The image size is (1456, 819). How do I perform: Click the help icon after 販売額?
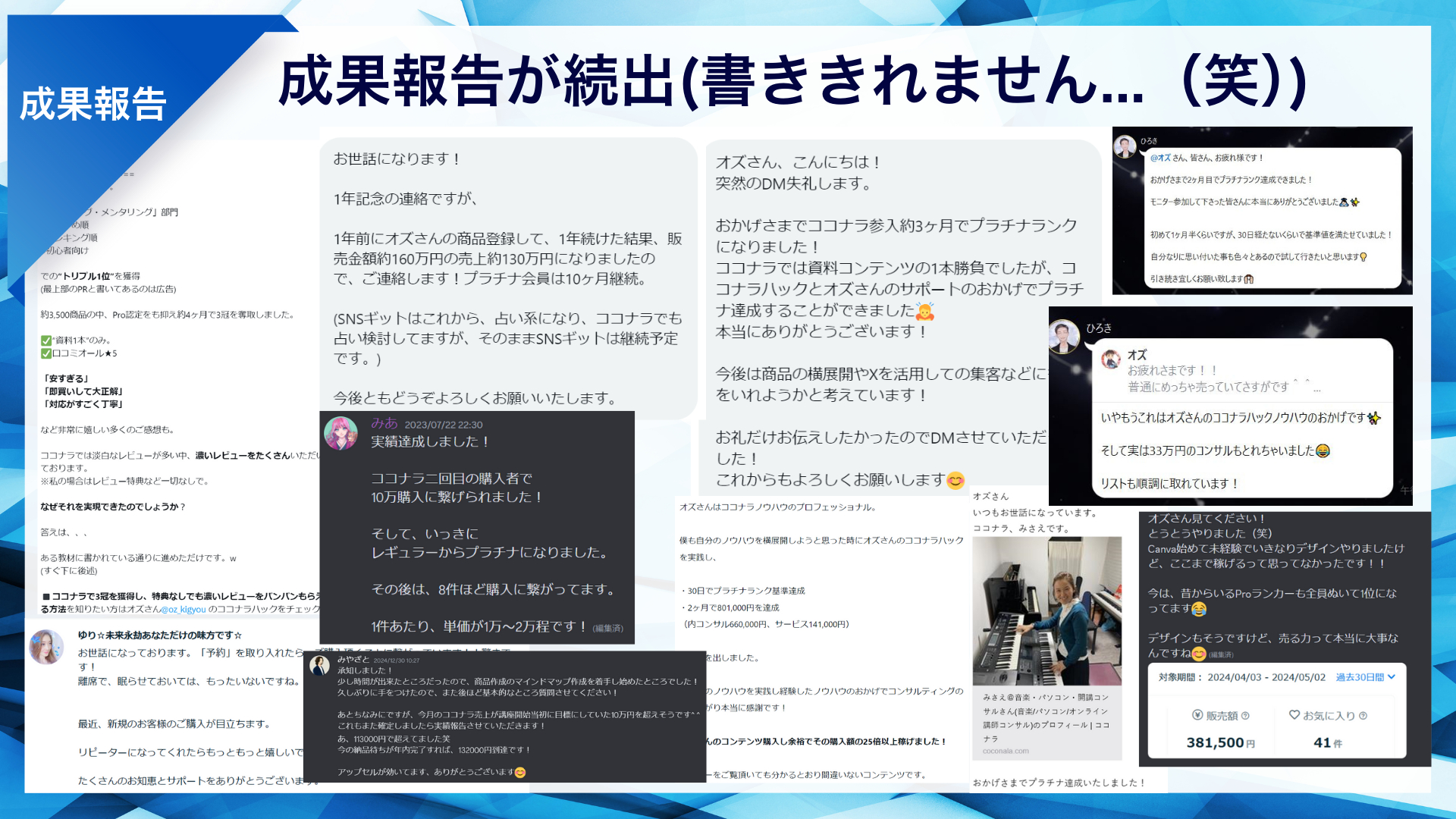[x=1245, y=716]
